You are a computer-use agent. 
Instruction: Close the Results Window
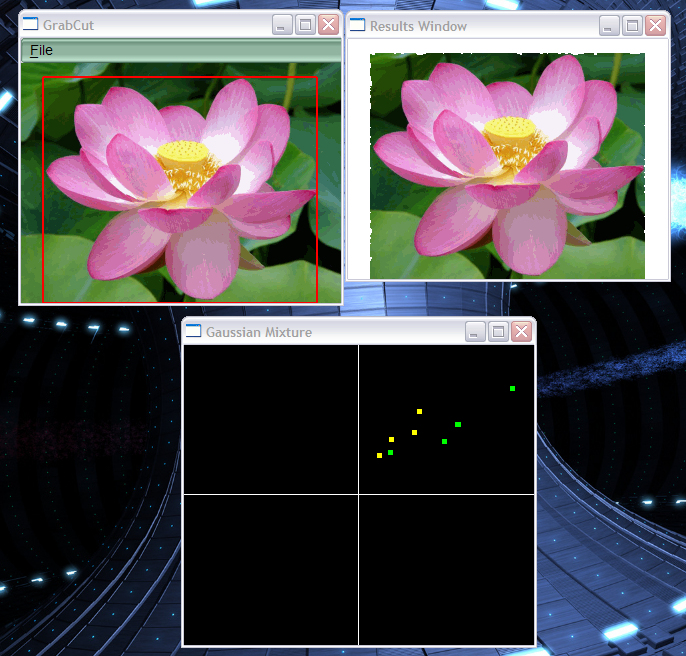[655, 26]
